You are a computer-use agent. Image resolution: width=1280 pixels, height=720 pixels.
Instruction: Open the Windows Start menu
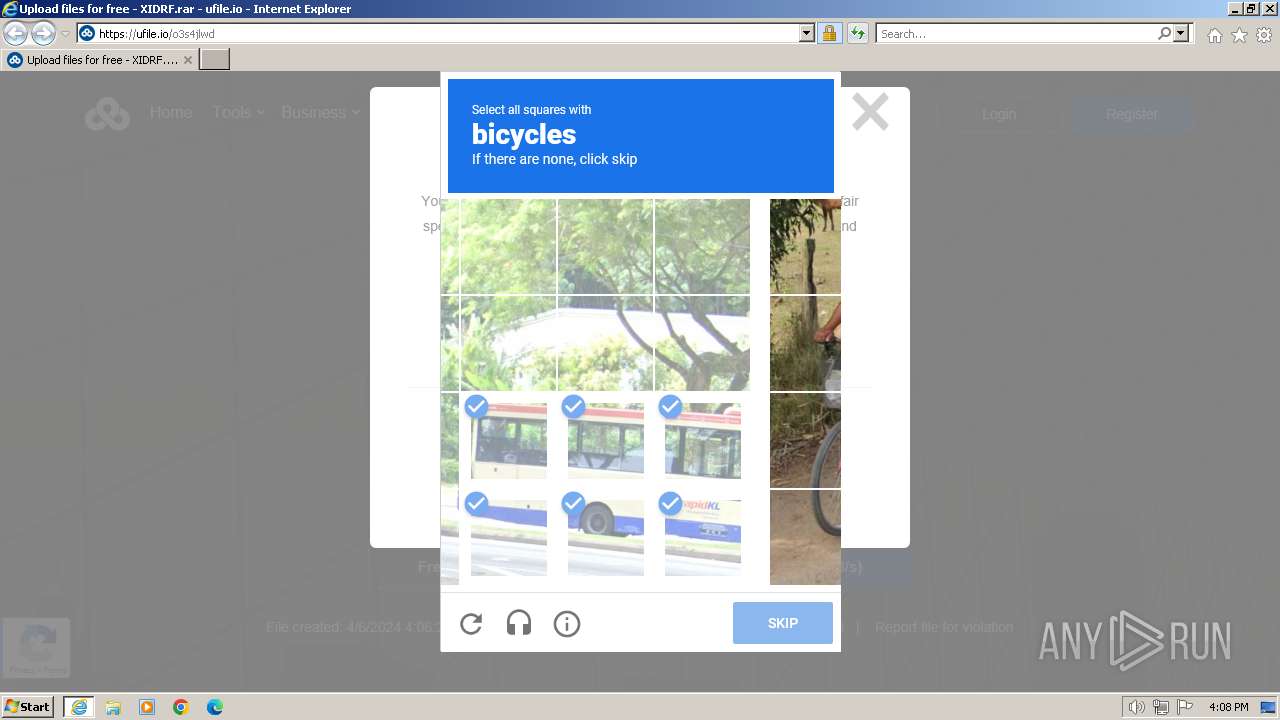coord(28,707)
